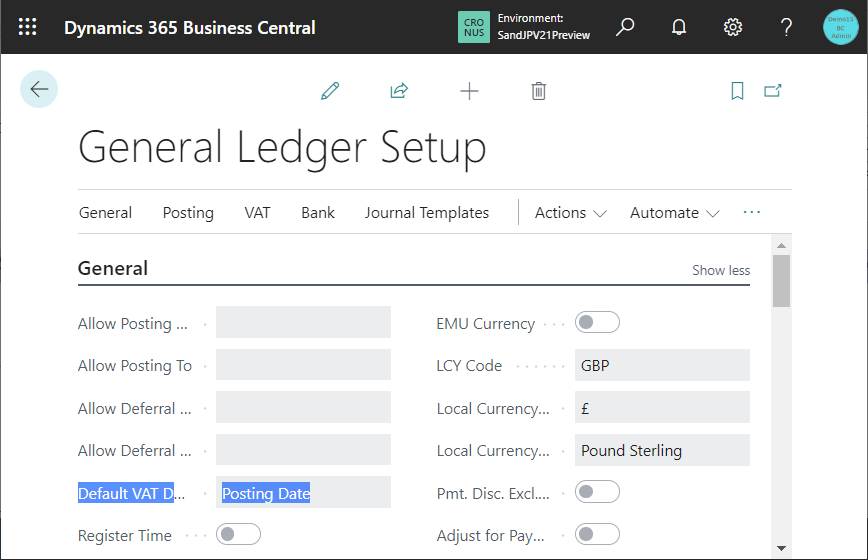The height and width of the screenshot is (560, 868).
Task: Click the EMU Currency label
Action: coord(485,324)
